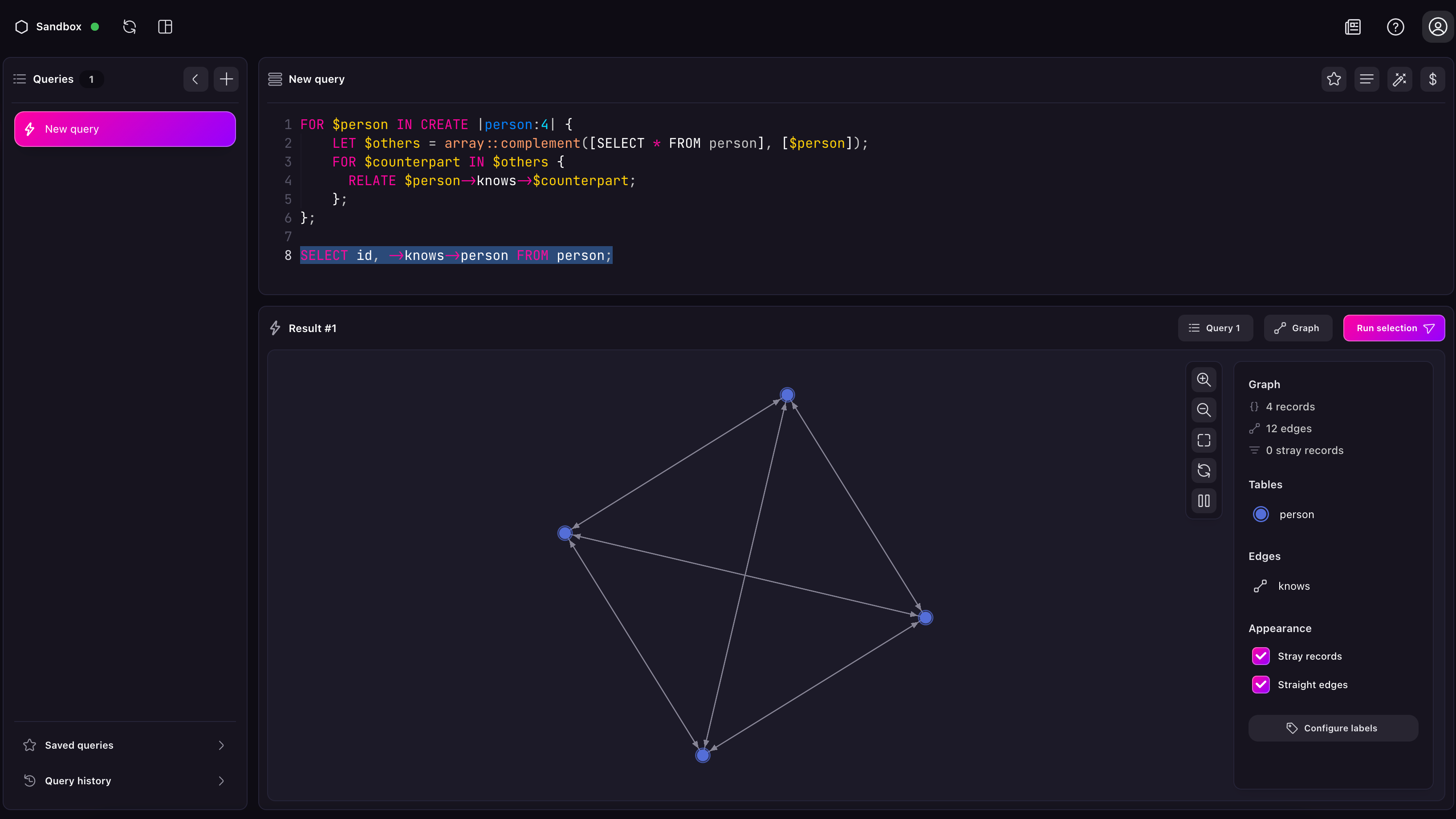The height and width of the screenshot is (819, 1456).
Task: Pause graph layout simulation
Action: (x=1204, y=501)
